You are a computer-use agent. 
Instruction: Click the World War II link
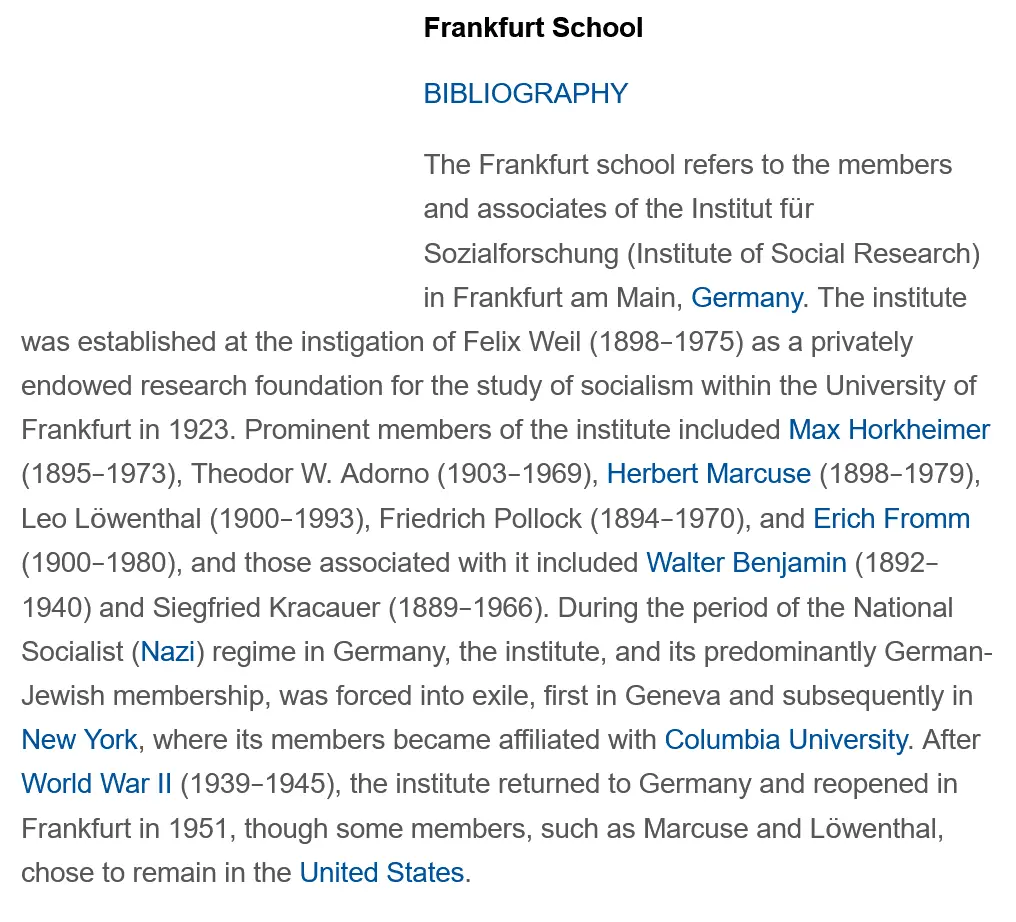point(97,784)
